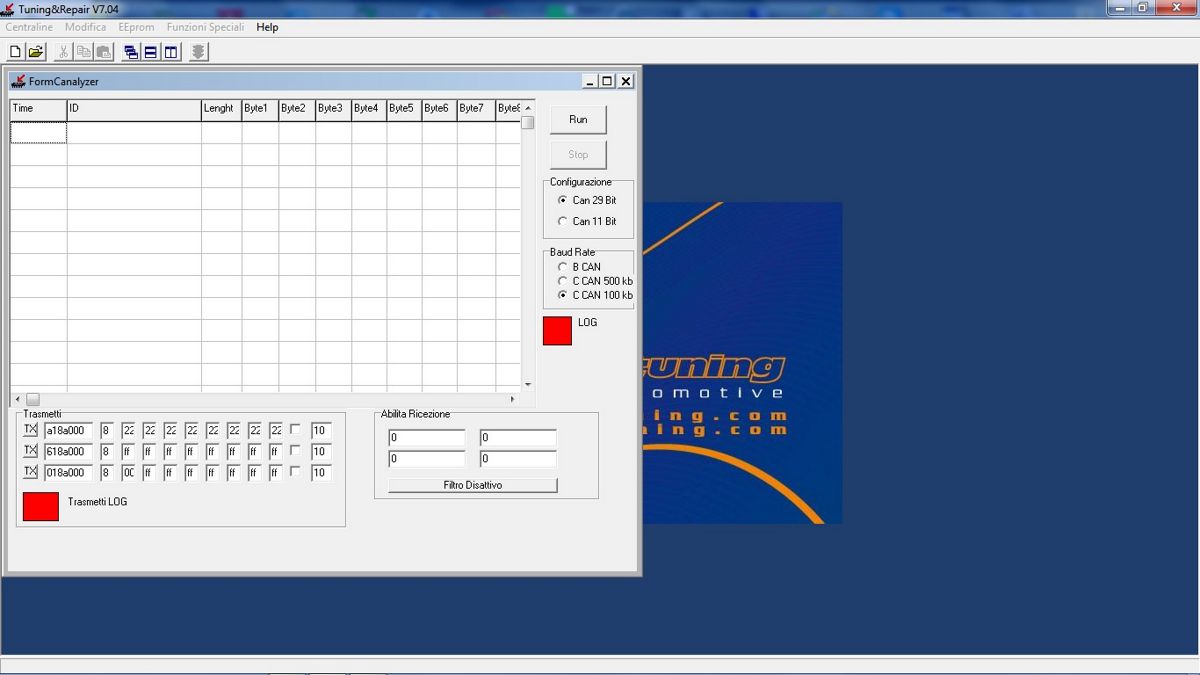Screen dimensions: 1200x675
Task: Click the grid's horizontal scrollbar right arrow
Action: point(513,399)
